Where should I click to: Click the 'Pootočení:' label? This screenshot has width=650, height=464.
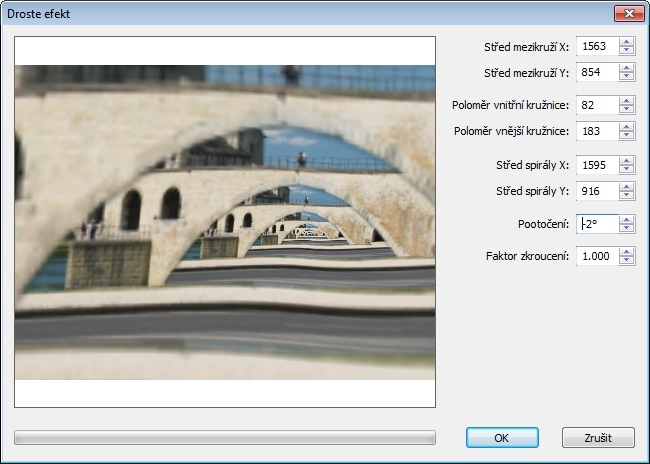click(x=543, y=224)
